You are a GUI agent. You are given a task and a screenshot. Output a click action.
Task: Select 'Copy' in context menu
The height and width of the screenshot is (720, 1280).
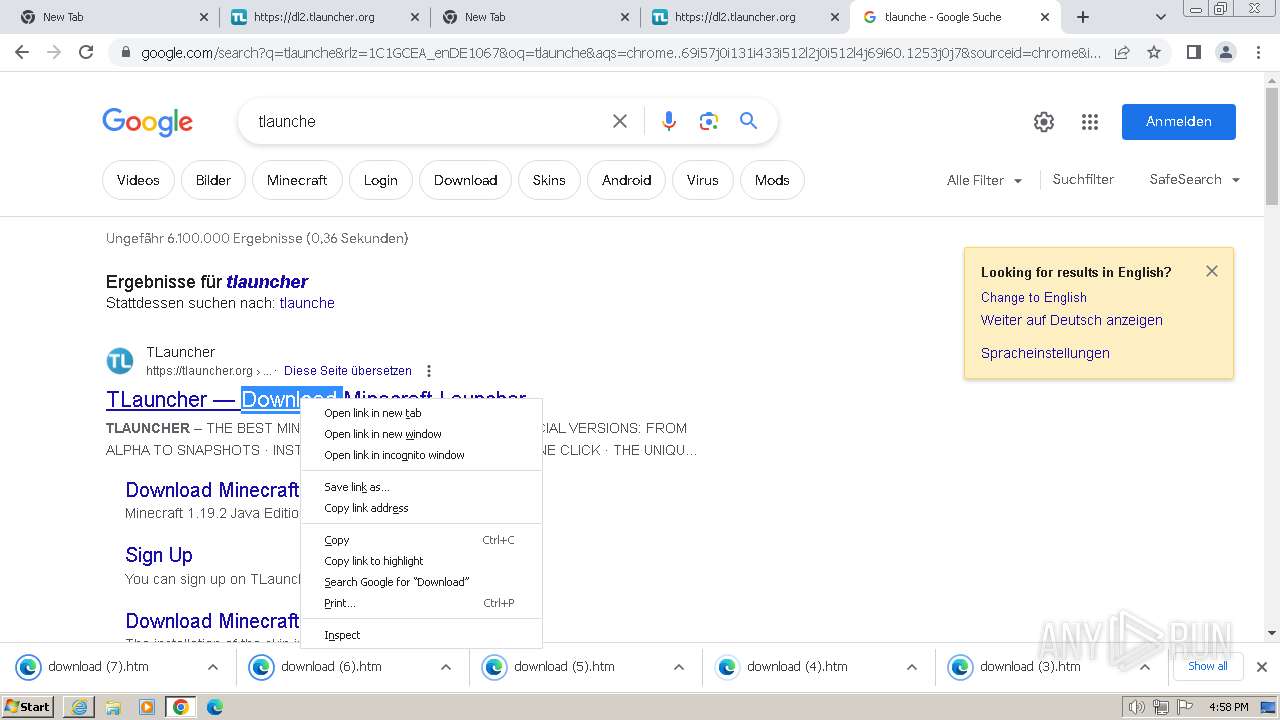click(x=421, y=540)
